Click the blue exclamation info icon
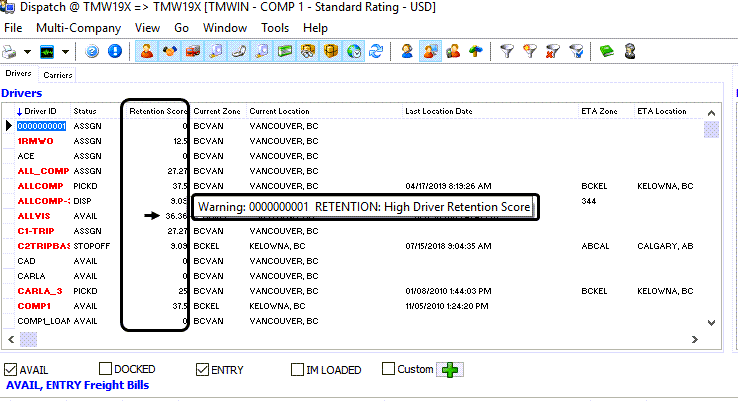This screenshot has height=402, width=738. coord(115,51)
